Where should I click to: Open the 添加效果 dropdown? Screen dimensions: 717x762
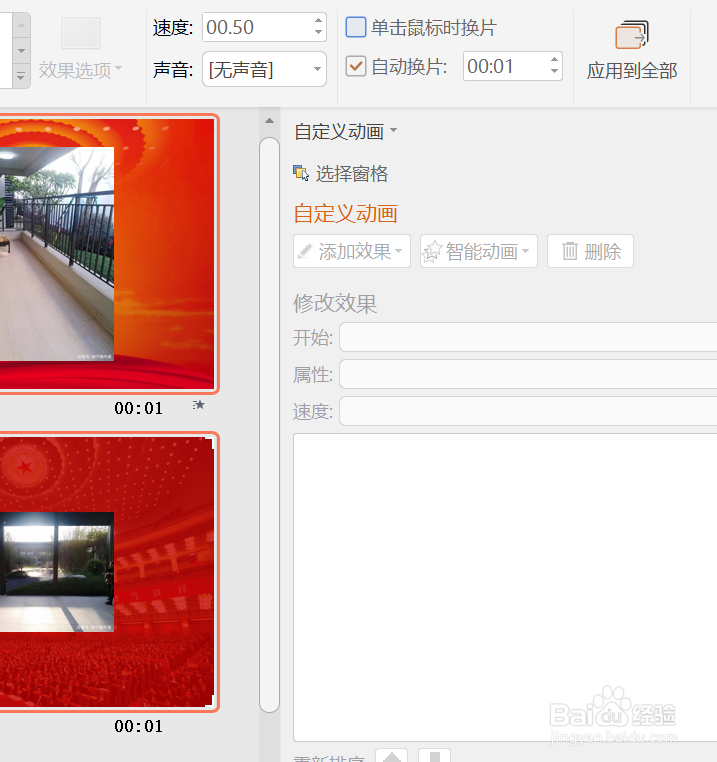point(352,251)
